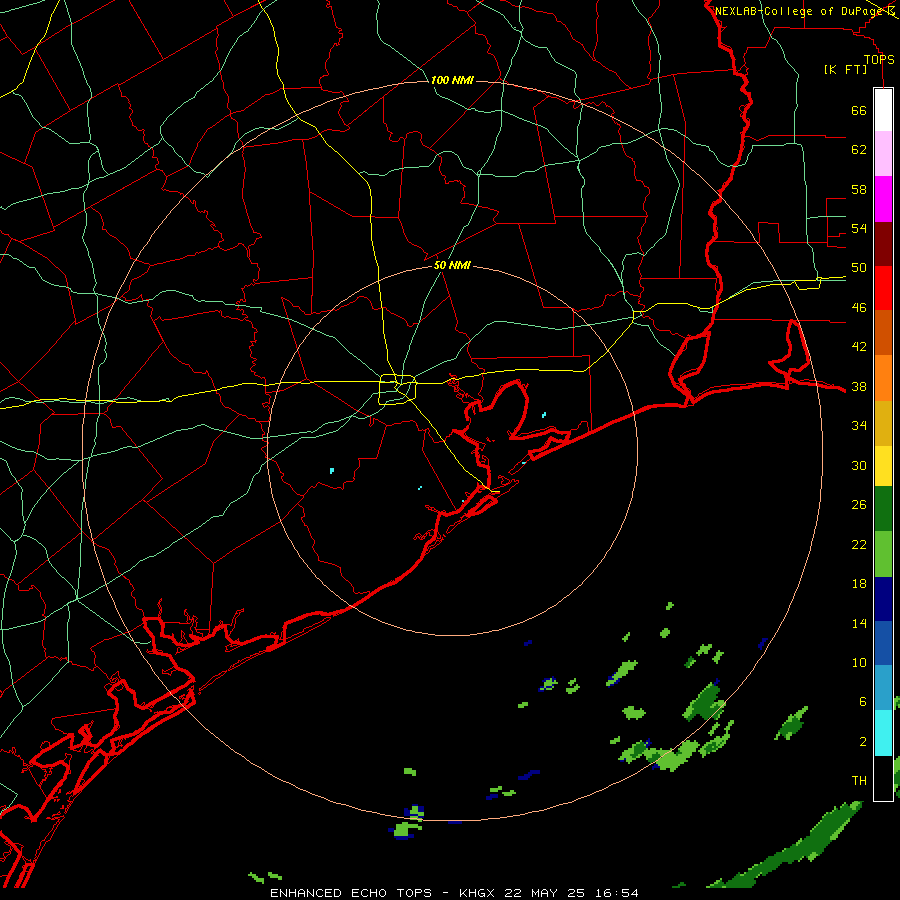Click the "42" legend value

(x=859, y=347)
